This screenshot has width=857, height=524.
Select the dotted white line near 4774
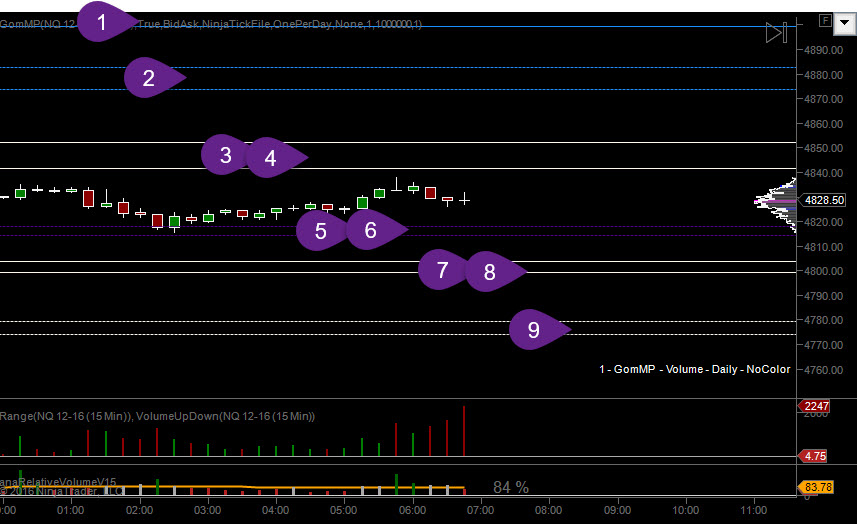coord(398,334)
